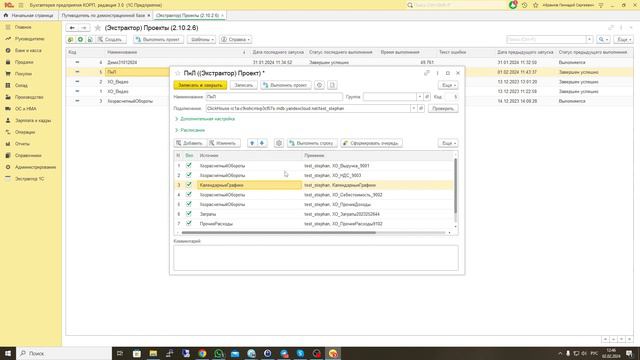Click Добавить button above rows table
The image size is (640, 360).
(x=189, y=143)
